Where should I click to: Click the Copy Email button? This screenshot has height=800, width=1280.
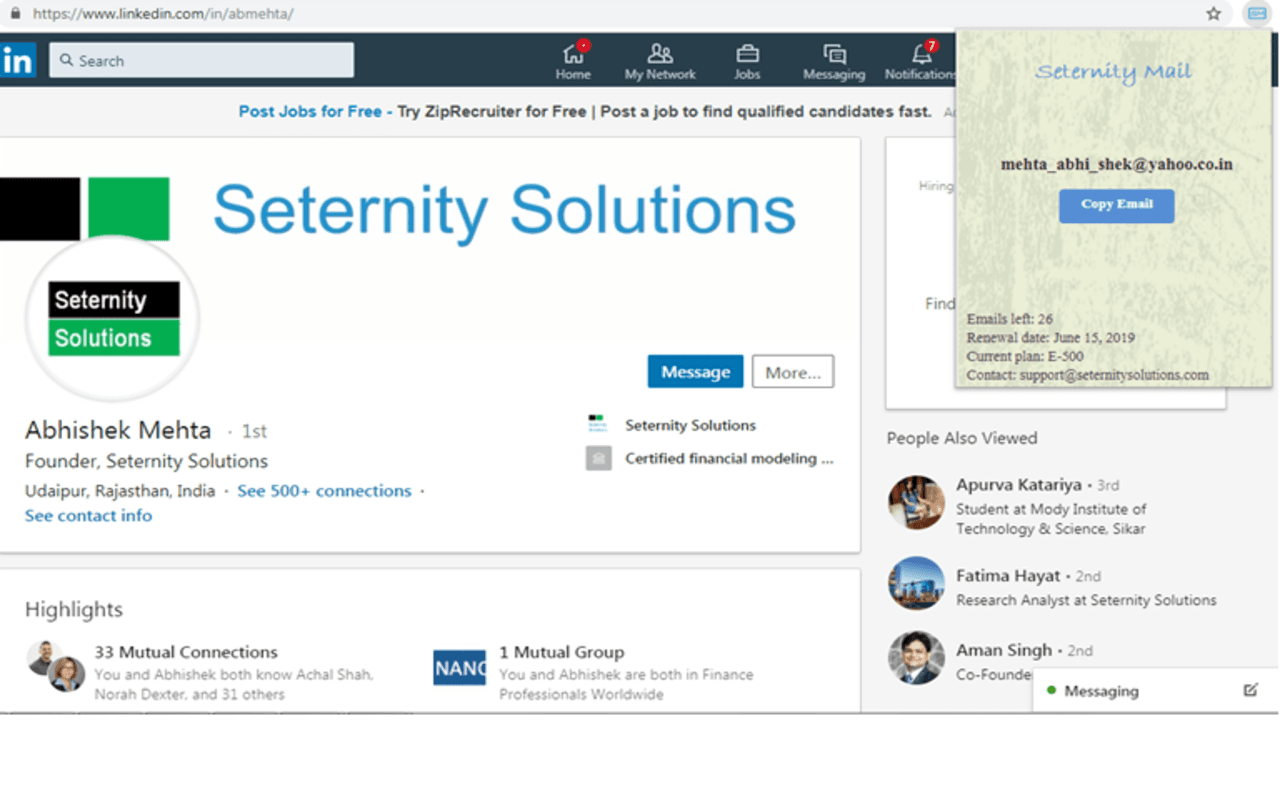1116,206
